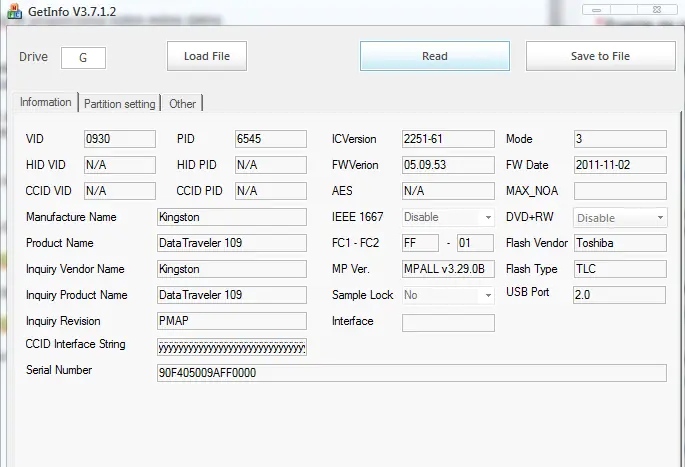Screen dimensions: 685x467
Task: Click the empty Interface field
Action: pyautogui.click(x=448, y=323)
